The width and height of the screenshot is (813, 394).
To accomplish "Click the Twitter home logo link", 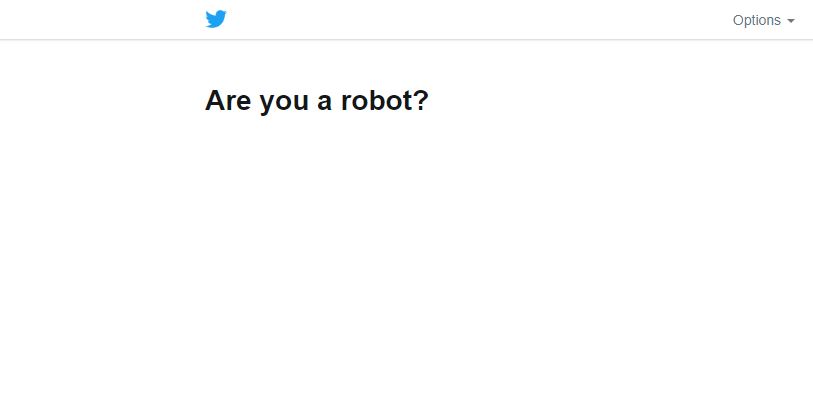I will (x=216, y=19).
